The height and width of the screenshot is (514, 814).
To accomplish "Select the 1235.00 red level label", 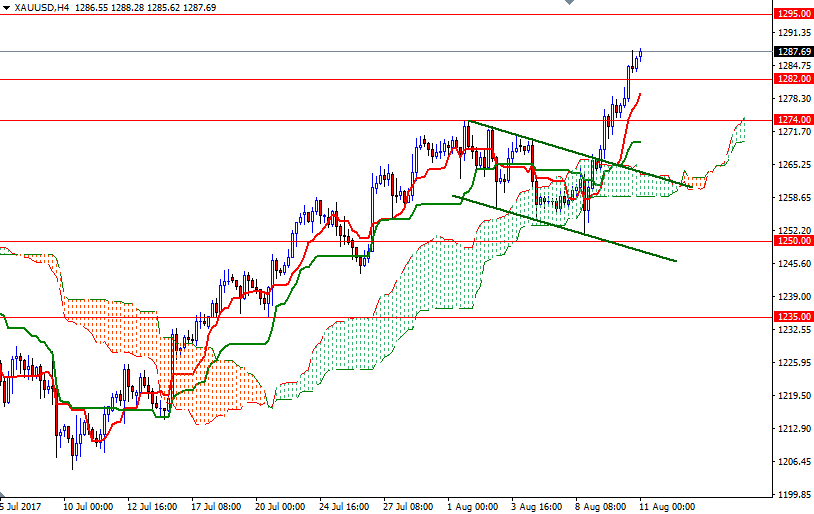I will 793,317.
